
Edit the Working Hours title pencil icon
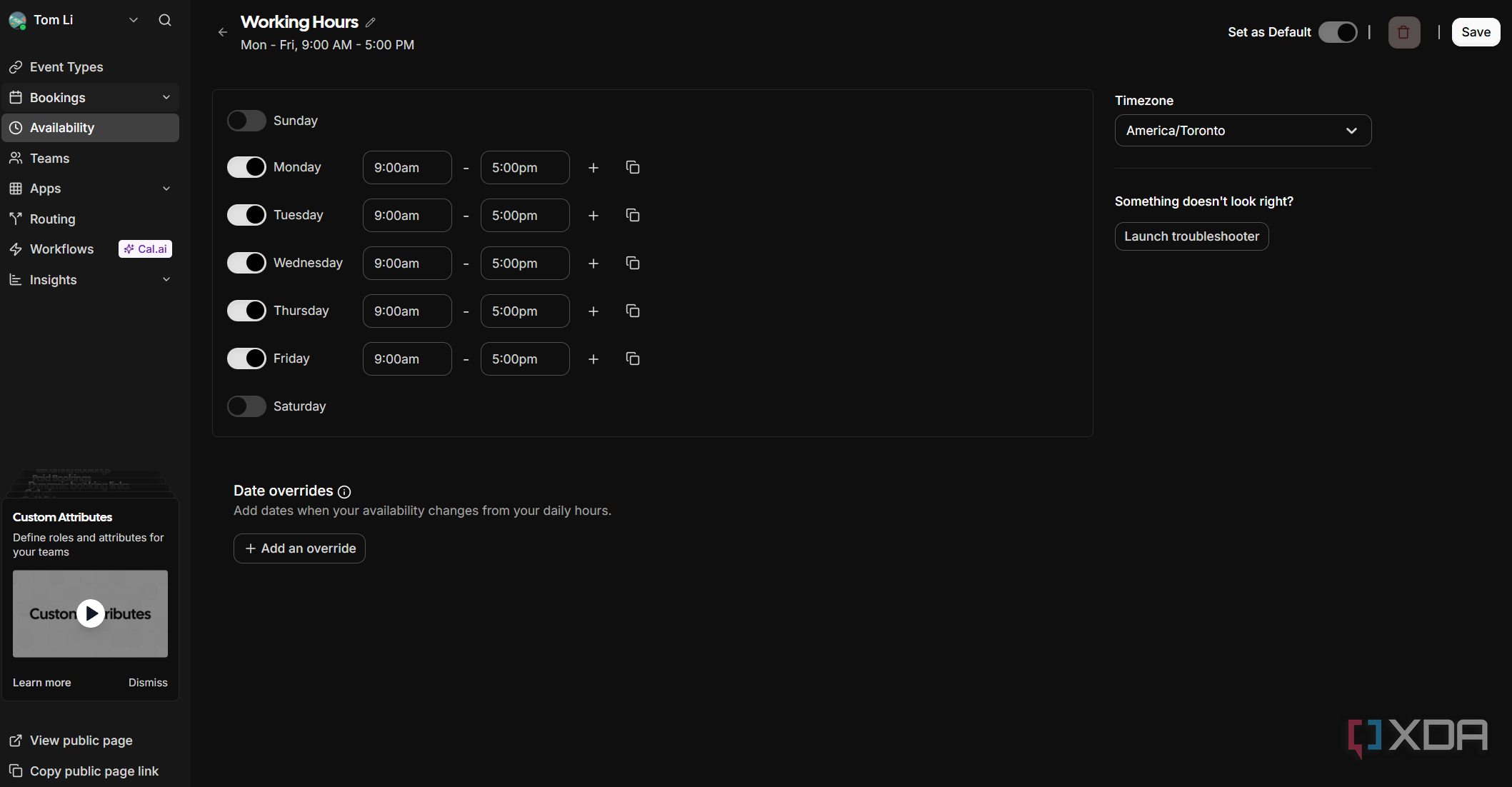[370, 22]
